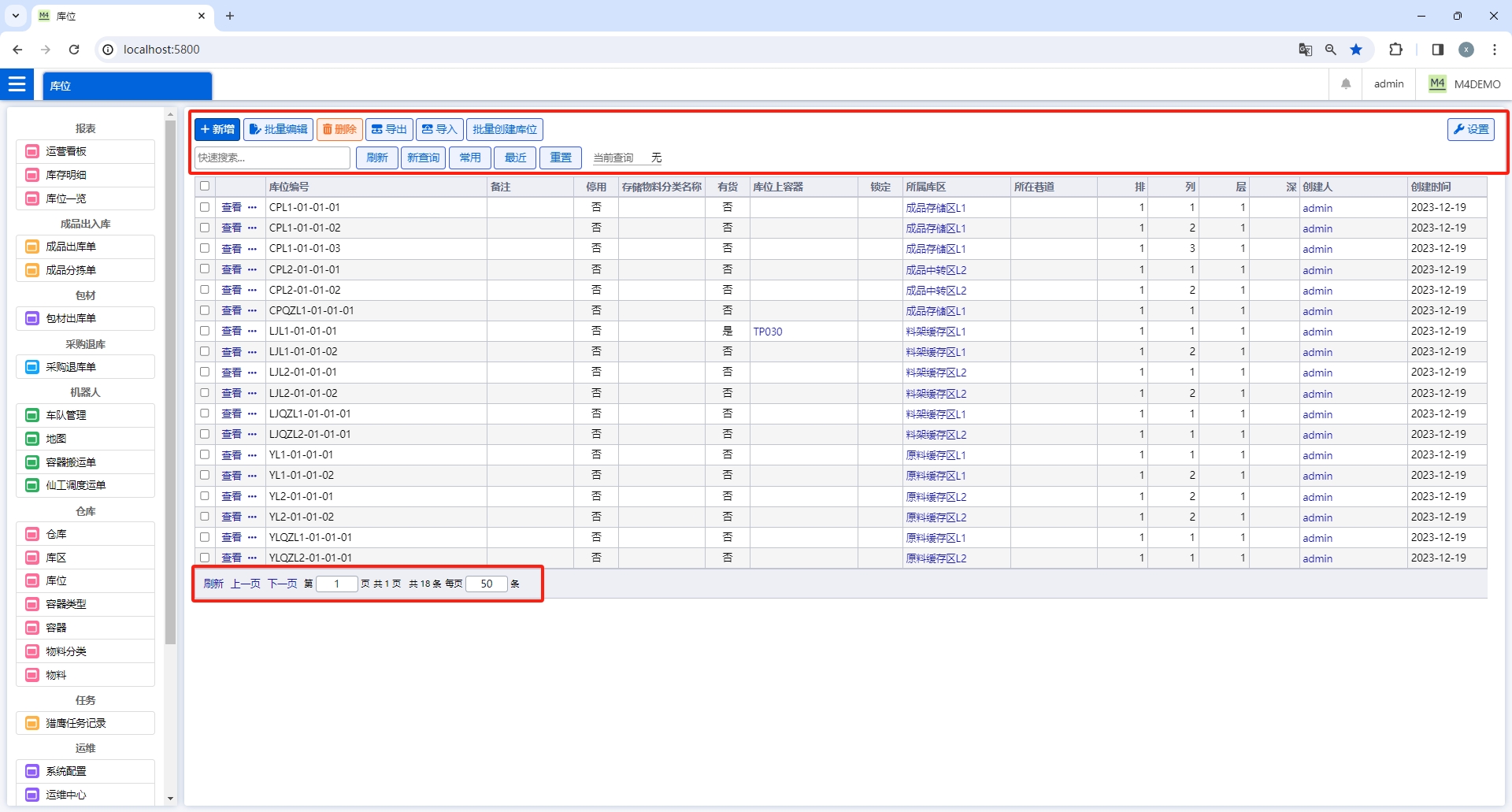1512x812 pixels.
Task: Open 容器搬运单 in the sidebar
Action: (x=85, y=462)
